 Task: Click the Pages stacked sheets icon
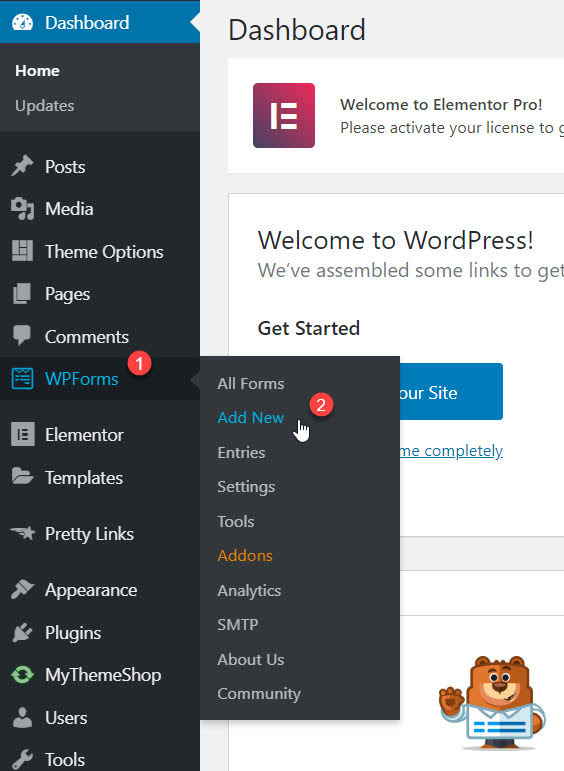[x=22, y=294]
